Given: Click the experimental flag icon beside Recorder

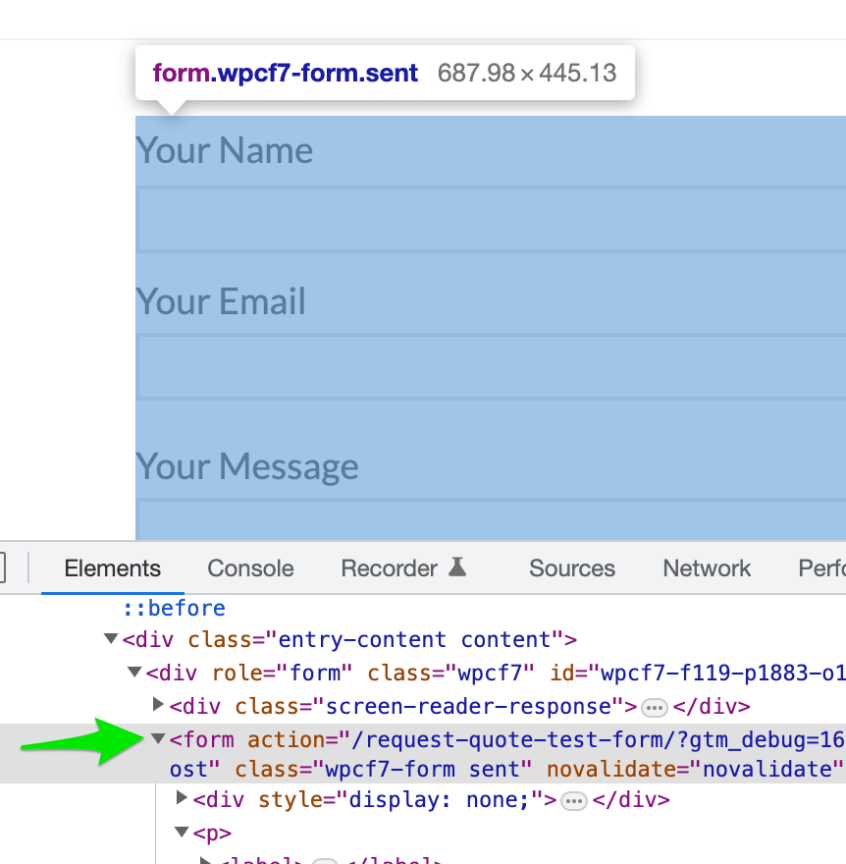Looking at the screenshot, I should (458, 566).
